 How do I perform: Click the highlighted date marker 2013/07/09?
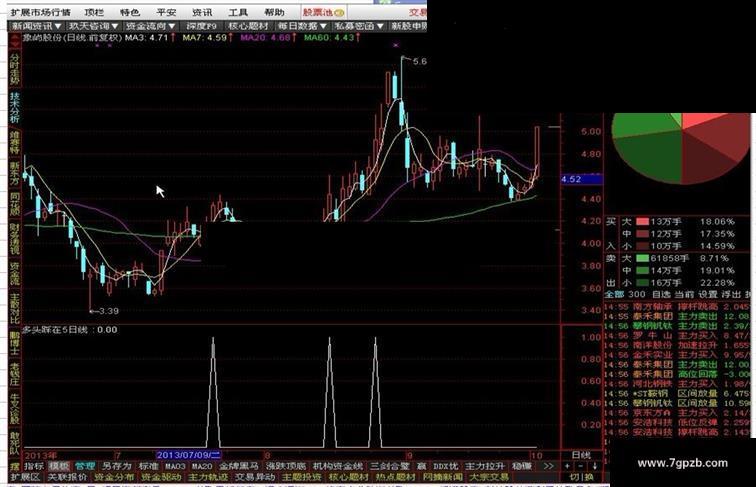coord(188,455)
